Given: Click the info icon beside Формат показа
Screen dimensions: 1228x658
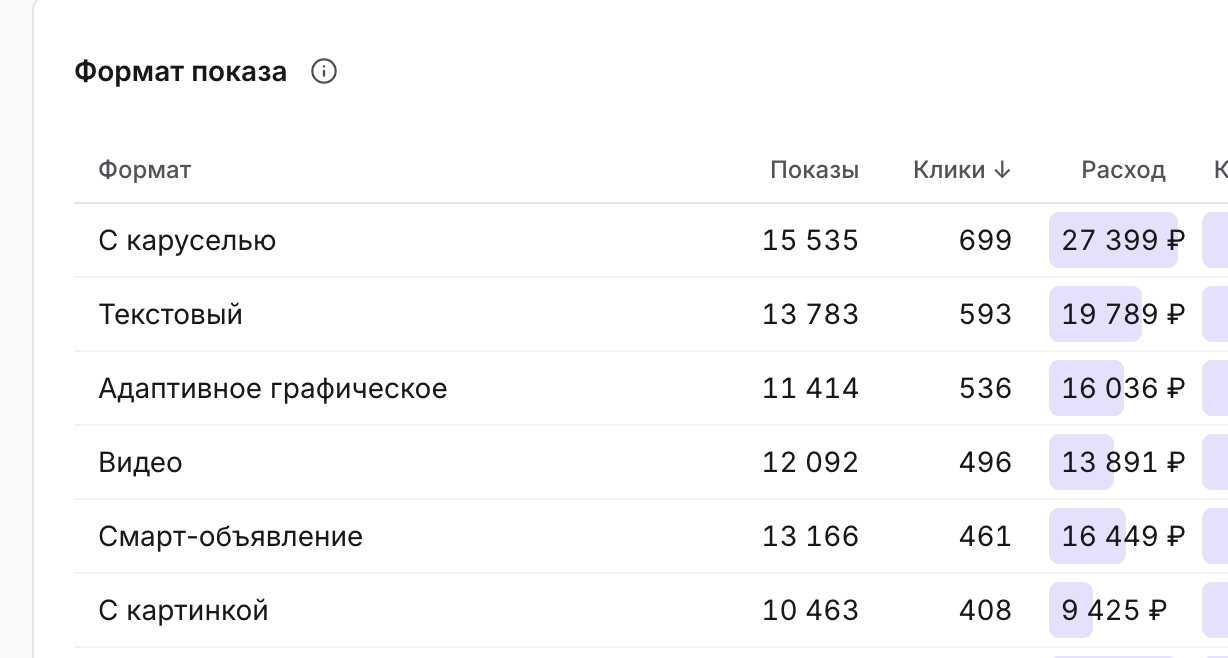Looking at the screenshot, I should [324, 72].
